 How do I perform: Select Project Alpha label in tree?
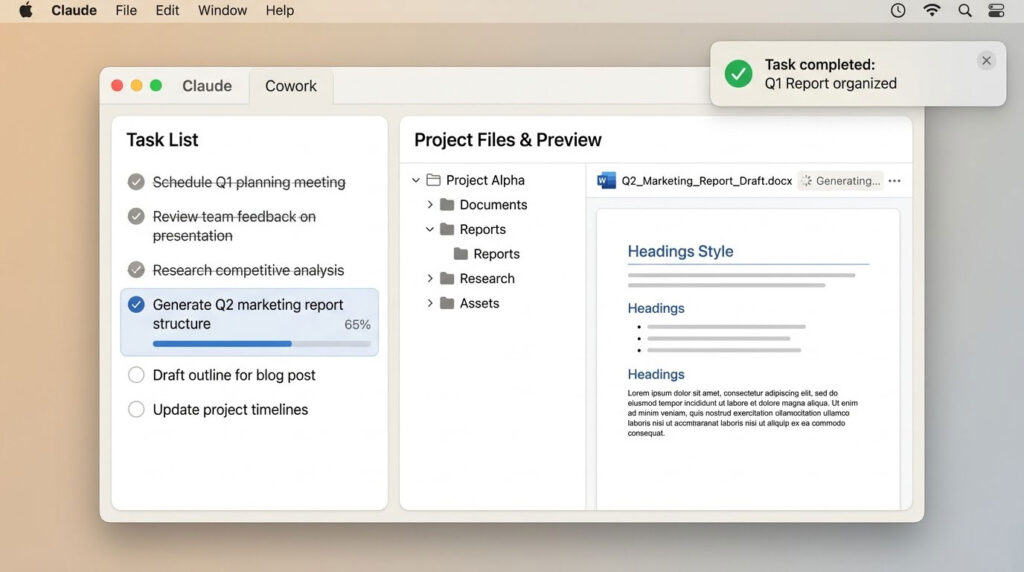click(x=485, y=180)
